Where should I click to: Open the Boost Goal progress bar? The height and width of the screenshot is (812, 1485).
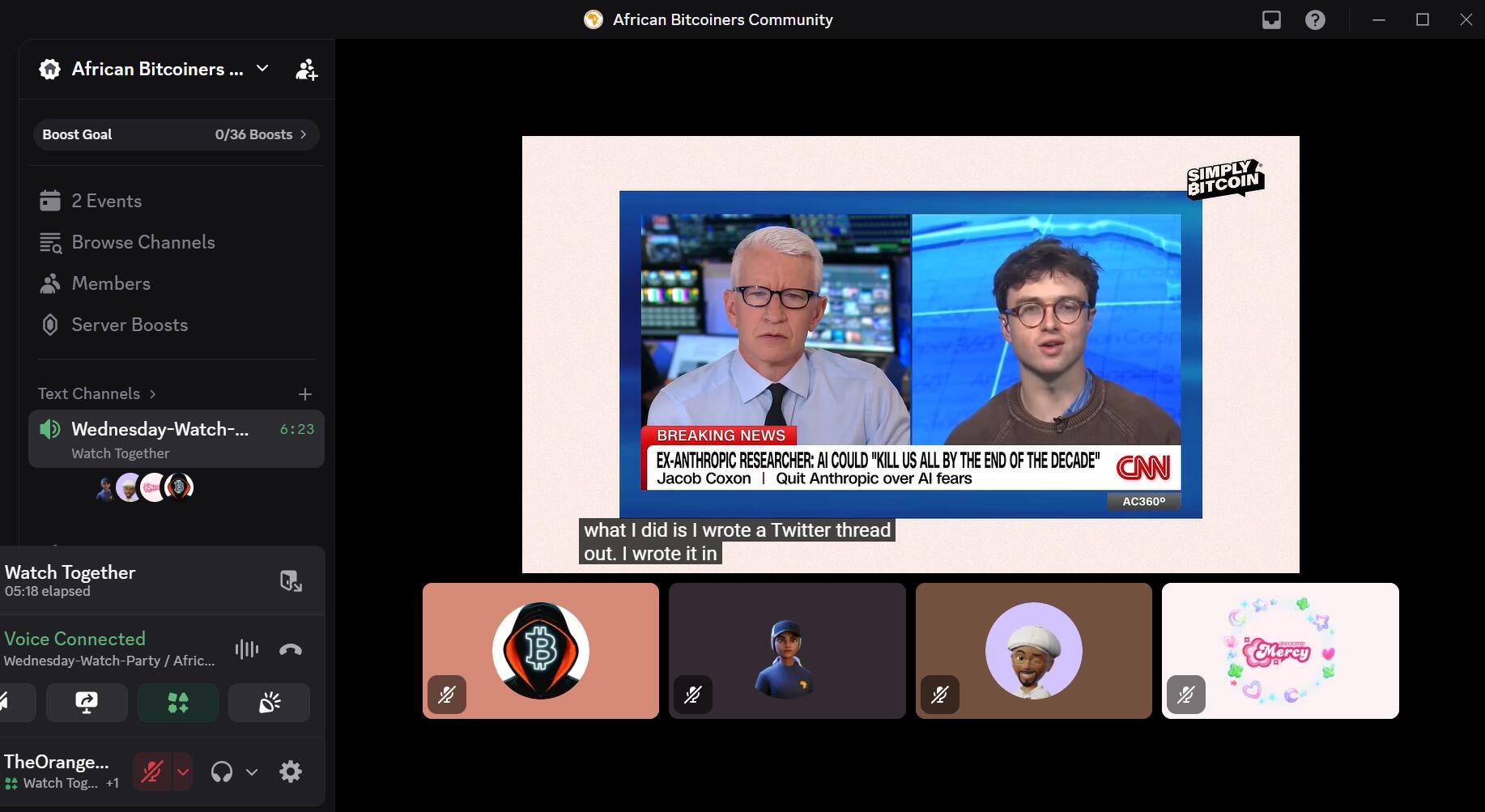[x=177, y=134]
